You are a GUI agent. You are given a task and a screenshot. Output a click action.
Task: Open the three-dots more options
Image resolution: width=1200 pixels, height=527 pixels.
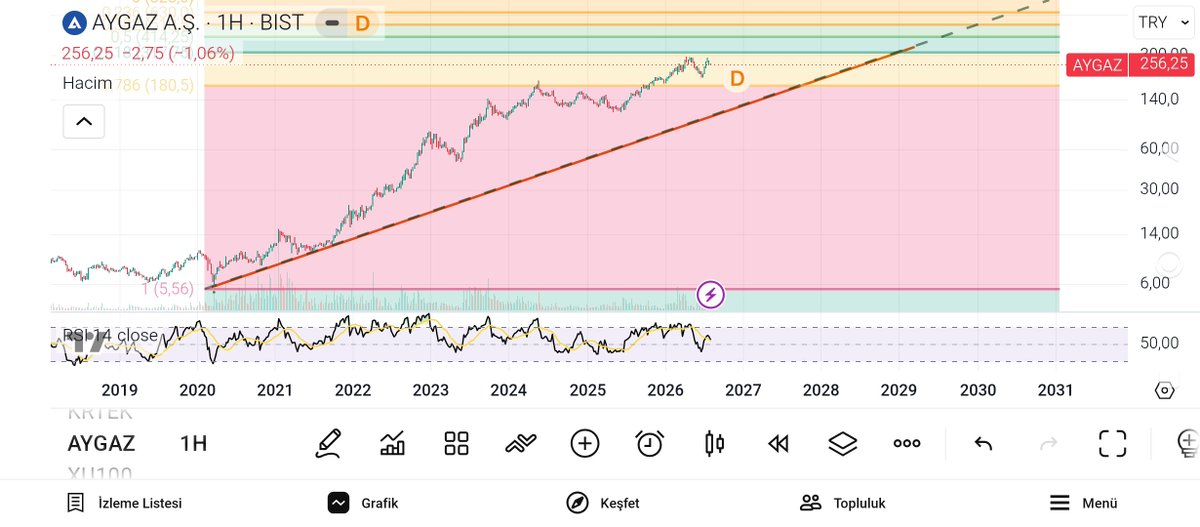(907, 442)
